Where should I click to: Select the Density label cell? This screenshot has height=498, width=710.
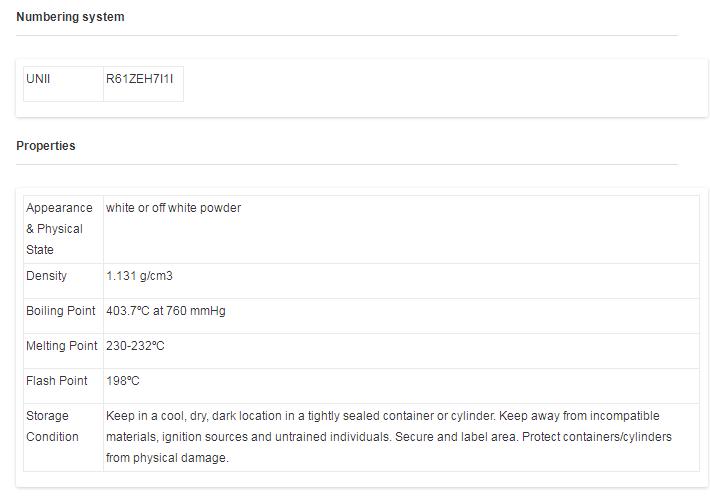coord(63,281)
